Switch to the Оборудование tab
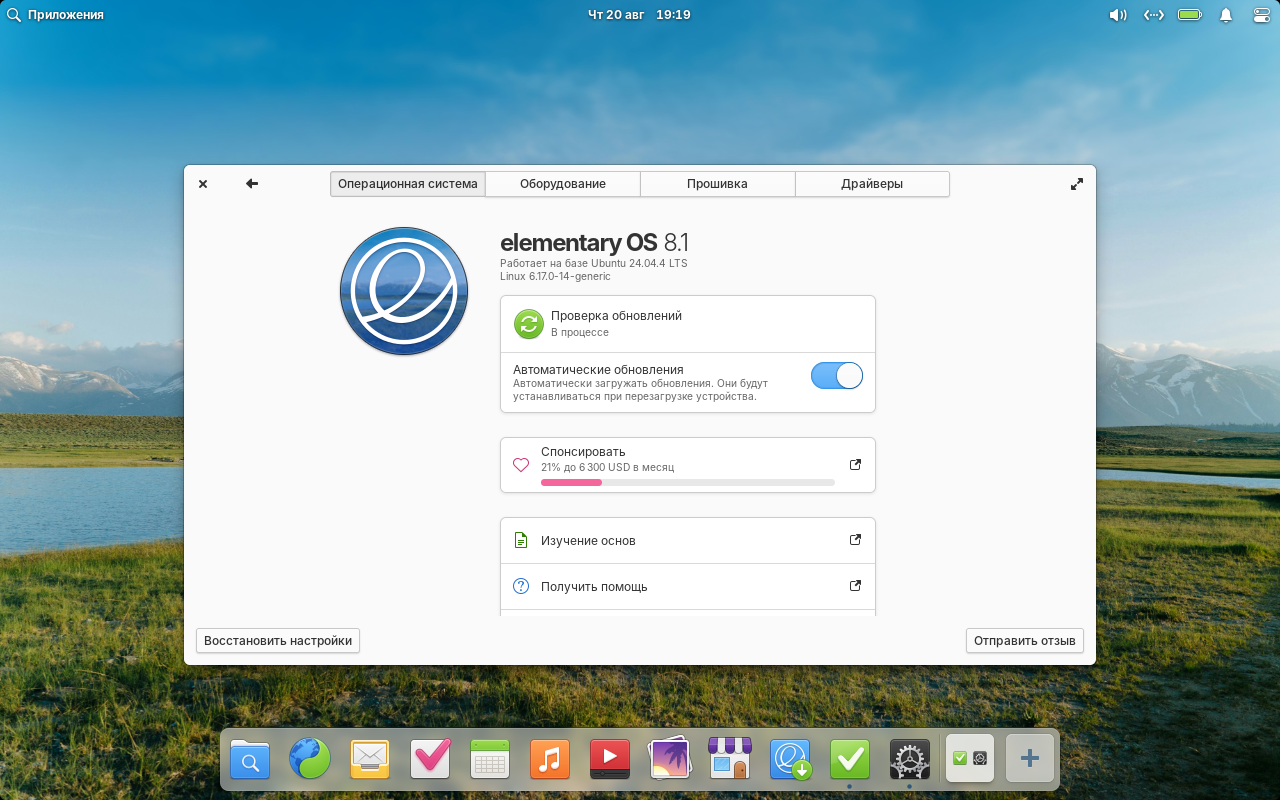 point(563,184)
